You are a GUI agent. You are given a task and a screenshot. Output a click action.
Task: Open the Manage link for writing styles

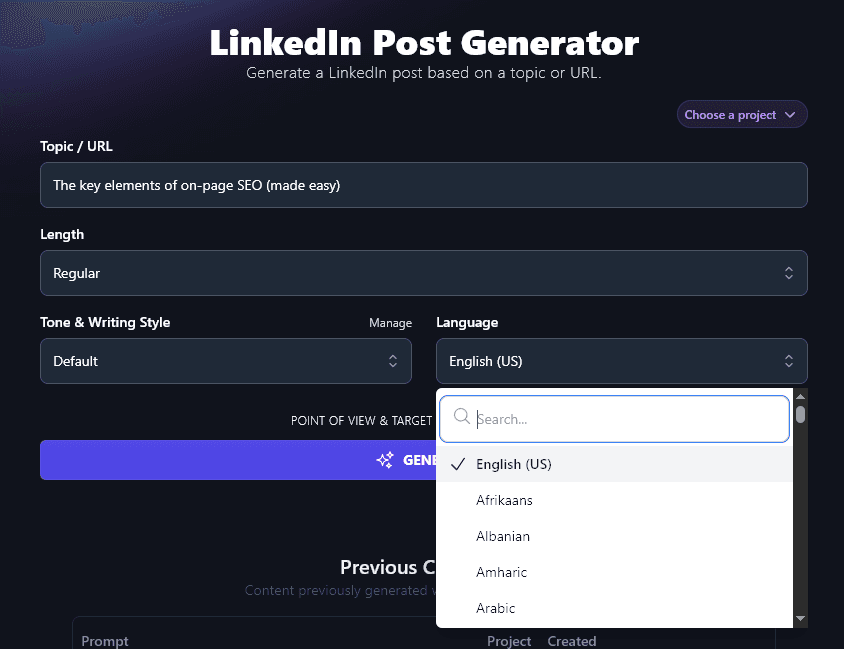pos(390,322)
